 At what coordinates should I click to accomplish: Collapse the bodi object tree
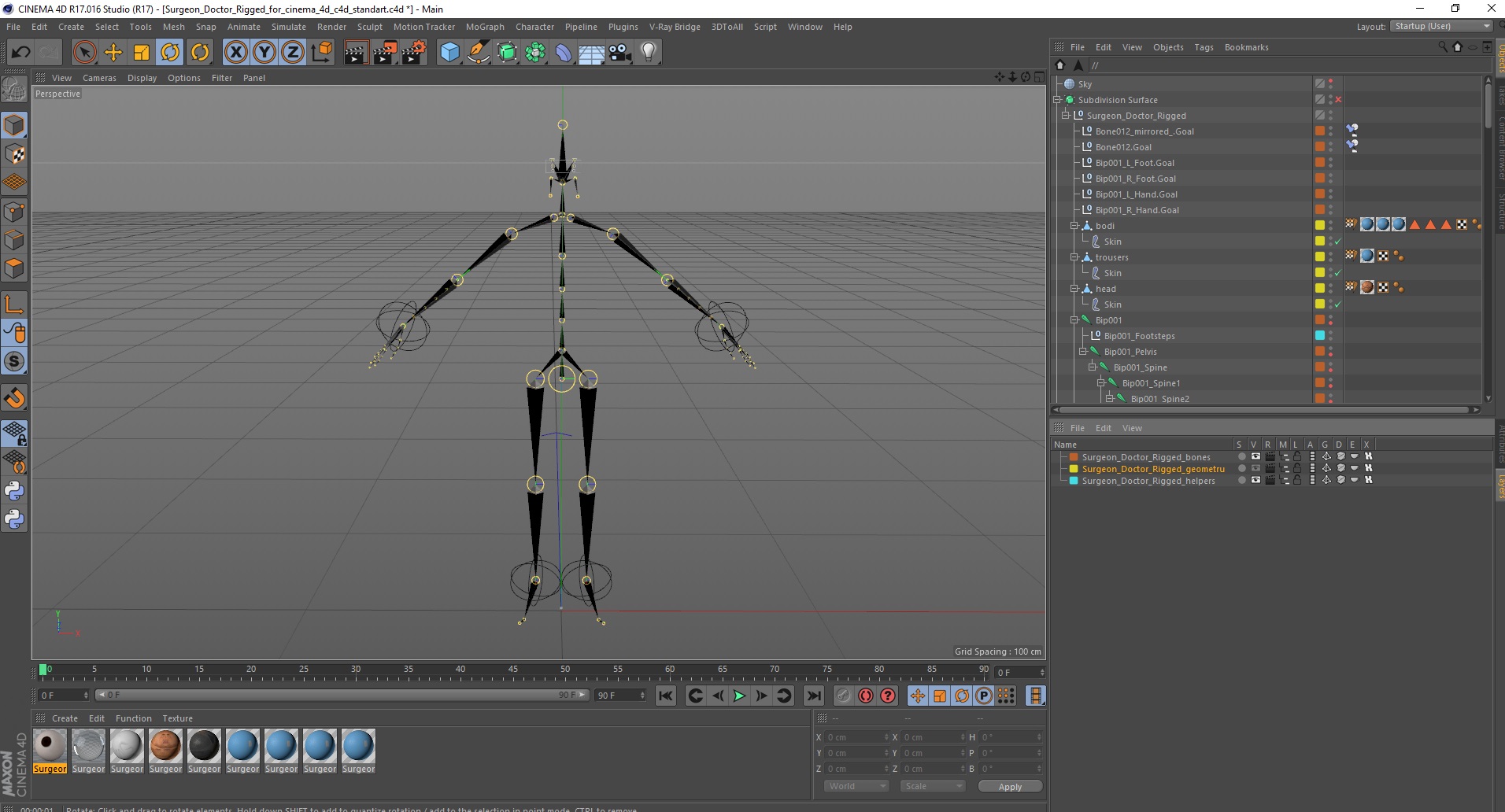point(1074,225)
